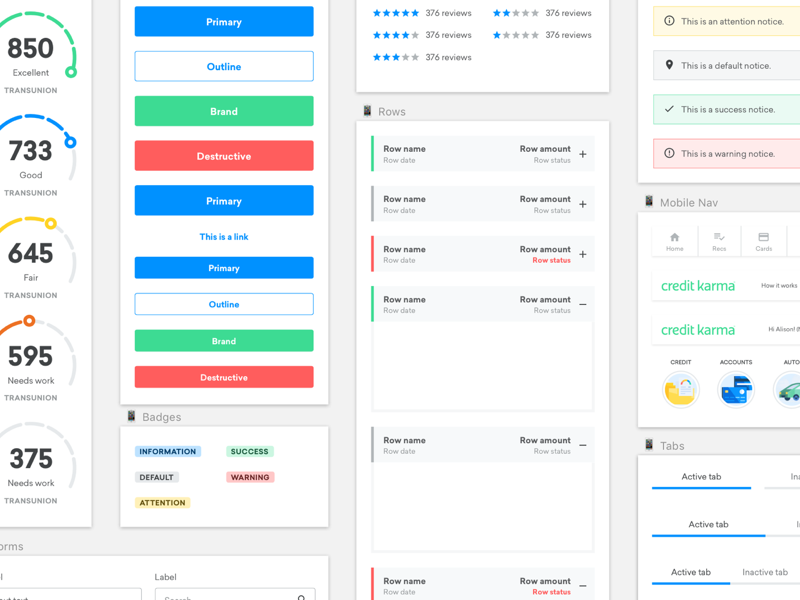Select the INFORMATION badge
This screenshot has width=800, height=600.
pyautogui.click(x=168, y=452)
